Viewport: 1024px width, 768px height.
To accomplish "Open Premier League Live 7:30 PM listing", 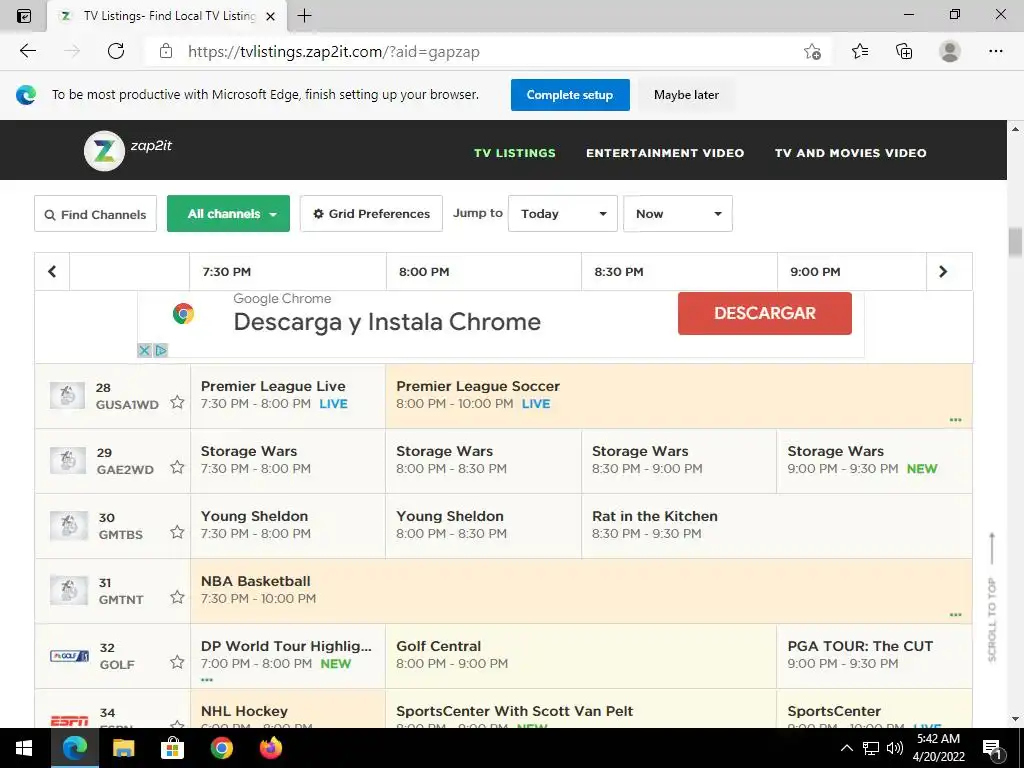I will (x=288, y=396).
